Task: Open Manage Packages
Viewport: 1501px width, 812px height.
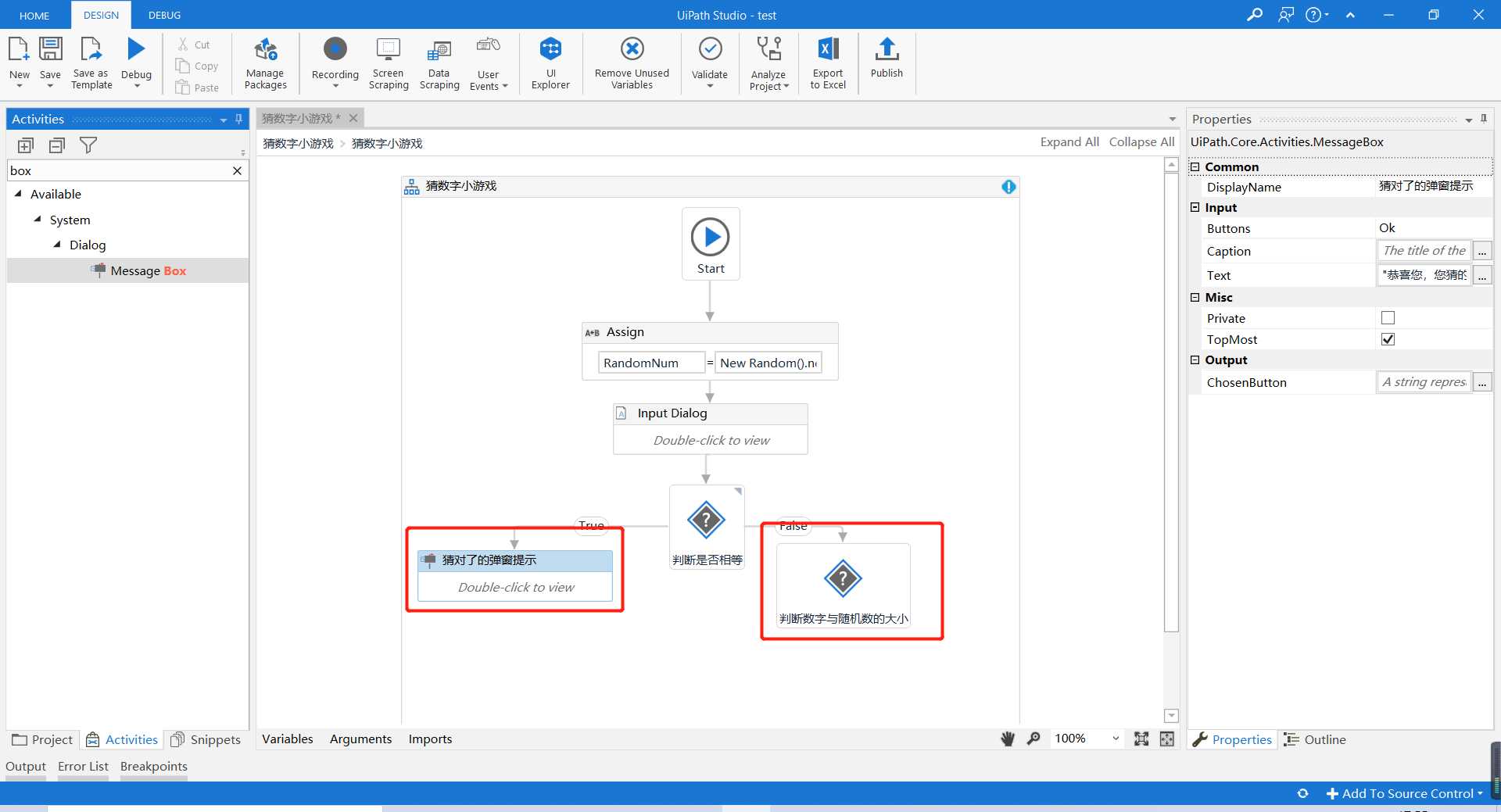Action: (x=265, y=63)
